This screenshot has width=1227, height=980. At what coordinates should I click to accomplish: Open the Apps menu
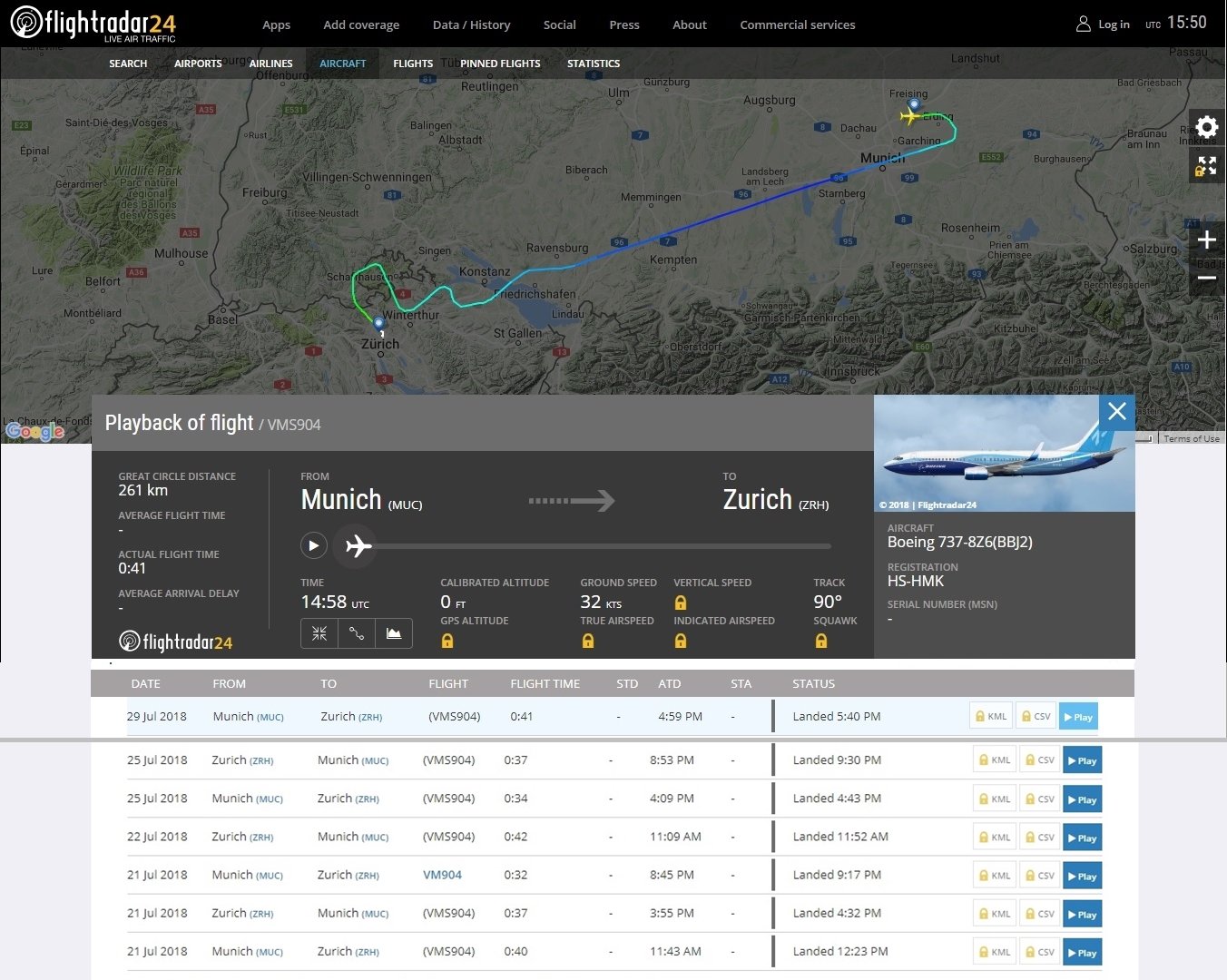pyautogui.click(x=276, y=24)
